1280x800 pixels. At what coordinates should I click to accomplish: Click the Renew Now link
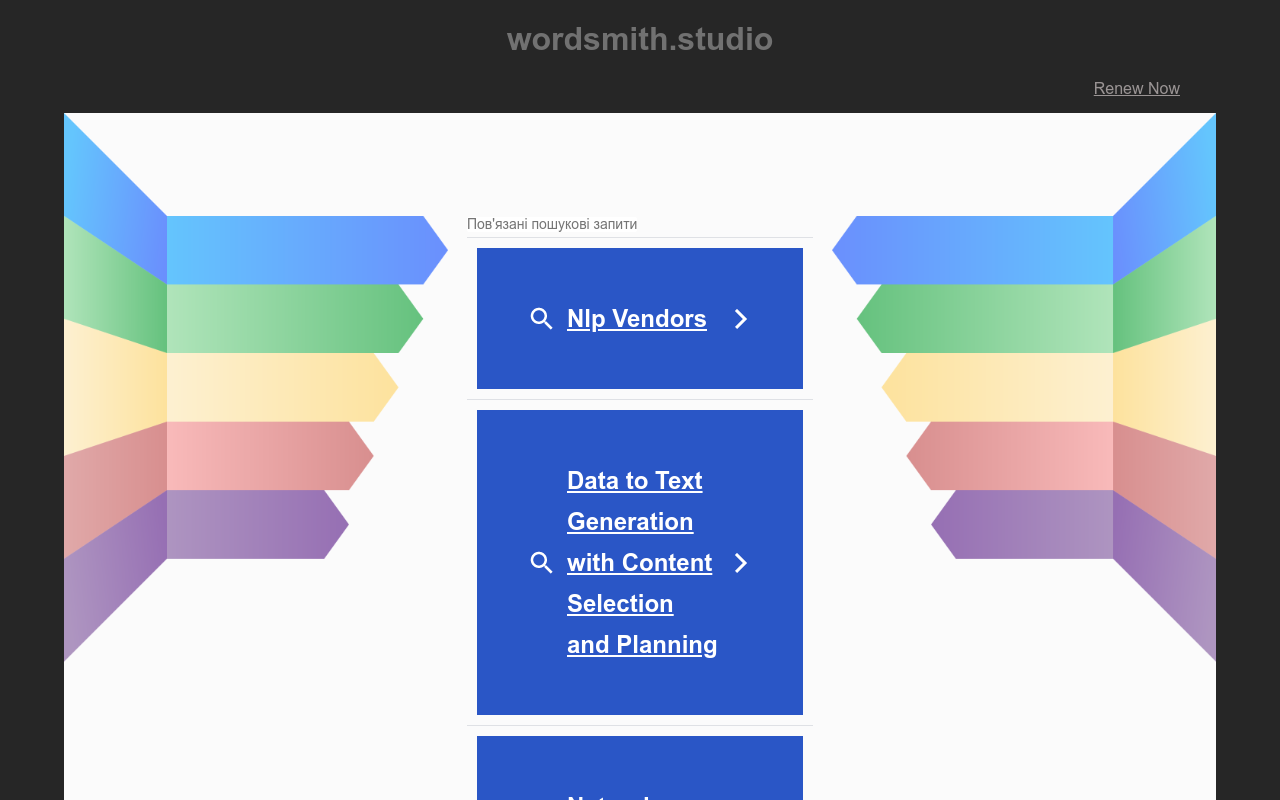[x=1137, y=88]
